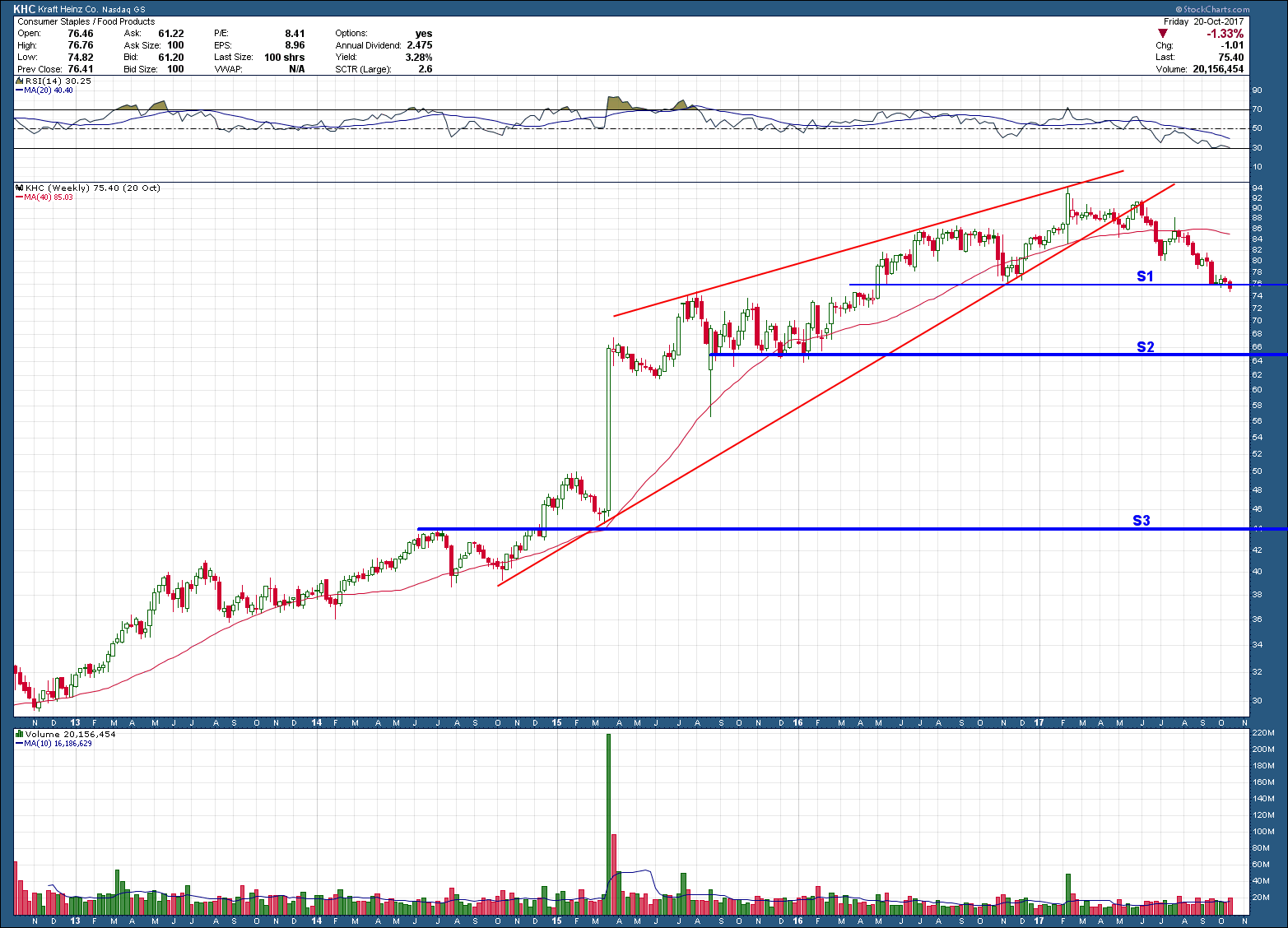The width and height of the screenshot is (1288, 928).
Task: Click the blue MA(20) line swatch
Action: (20, 90)
